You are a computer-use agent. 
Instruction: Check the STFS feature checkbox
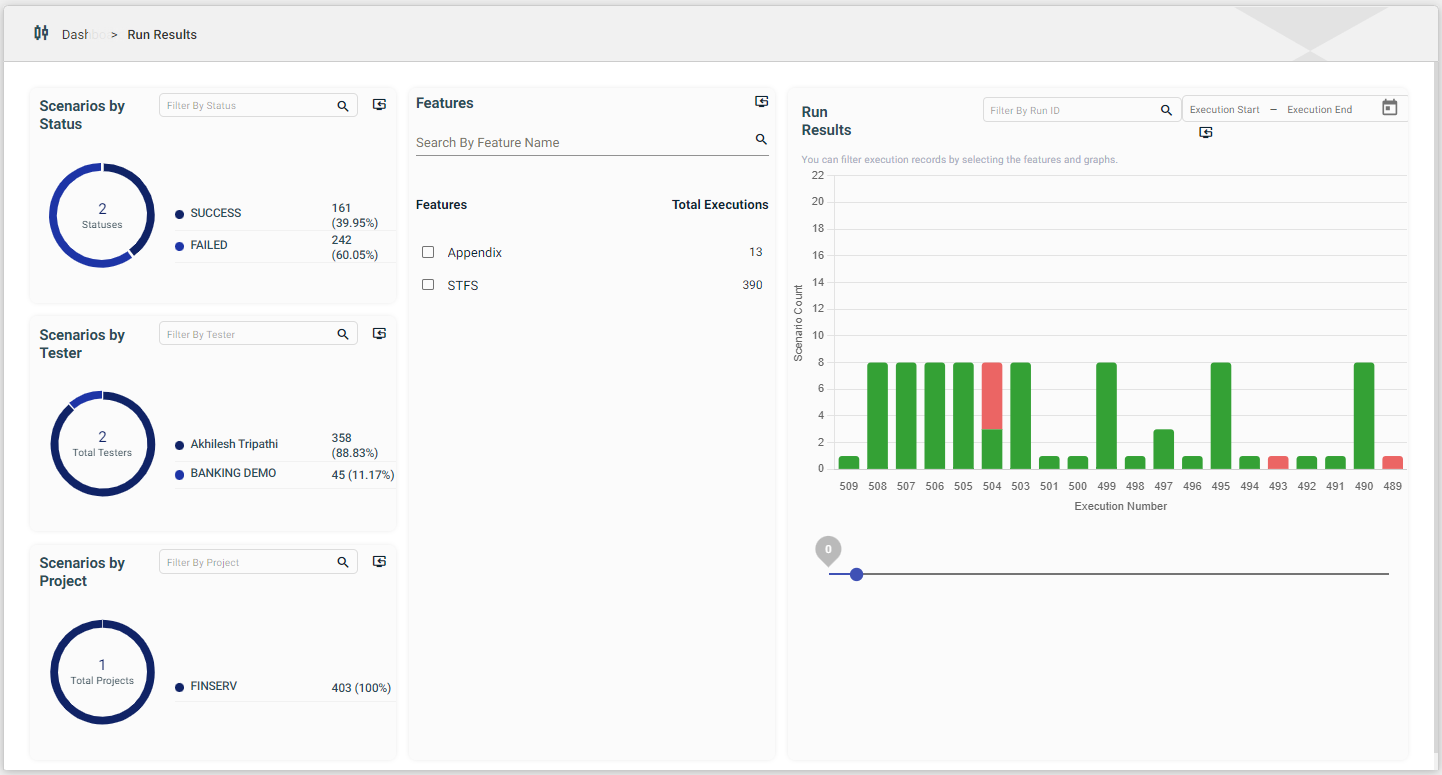(x=428, y=285)
